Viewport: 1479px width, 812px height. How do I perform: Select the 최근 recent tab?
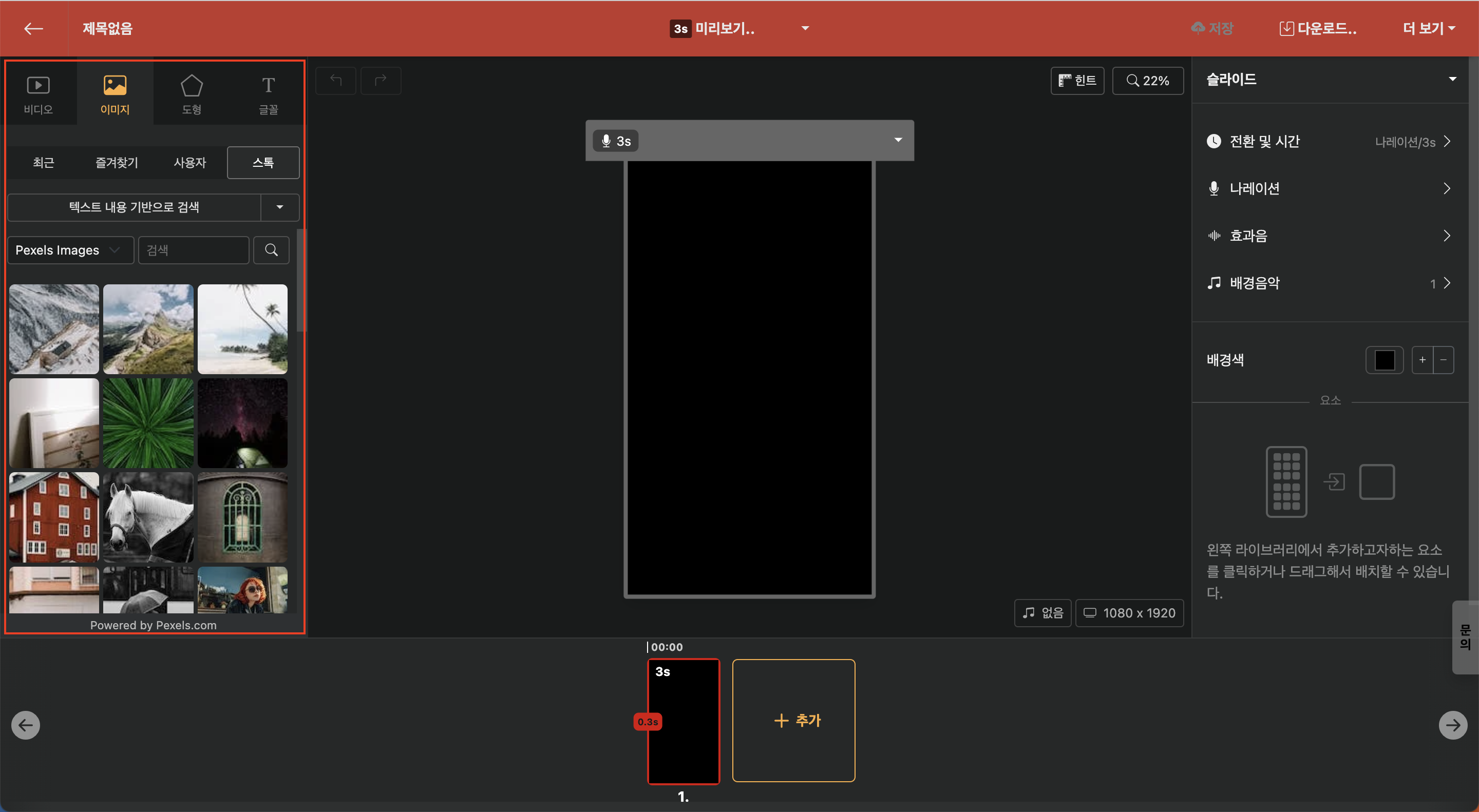[x=44, y=162]
